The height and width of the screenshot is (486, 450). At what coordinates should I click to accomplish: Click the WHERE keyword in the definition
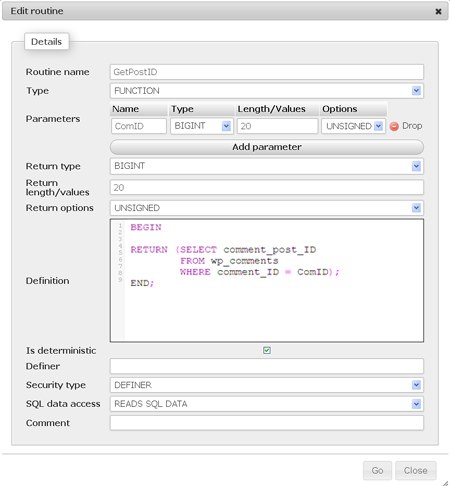(195, 272)
